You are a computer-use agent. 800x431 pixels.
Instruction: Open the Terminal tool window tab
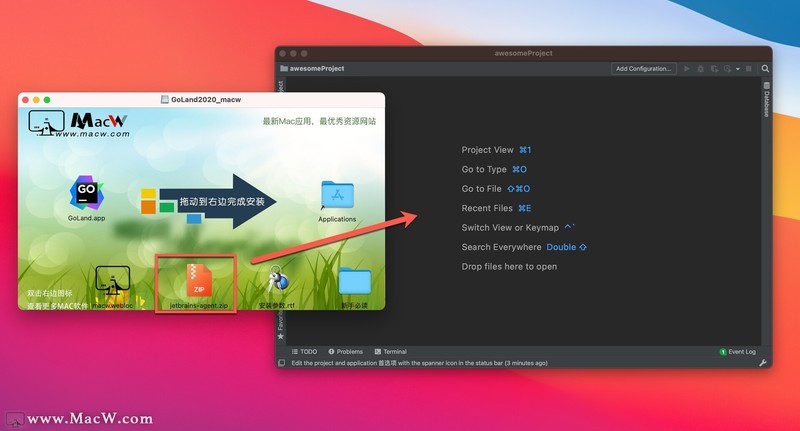(390, 351)
